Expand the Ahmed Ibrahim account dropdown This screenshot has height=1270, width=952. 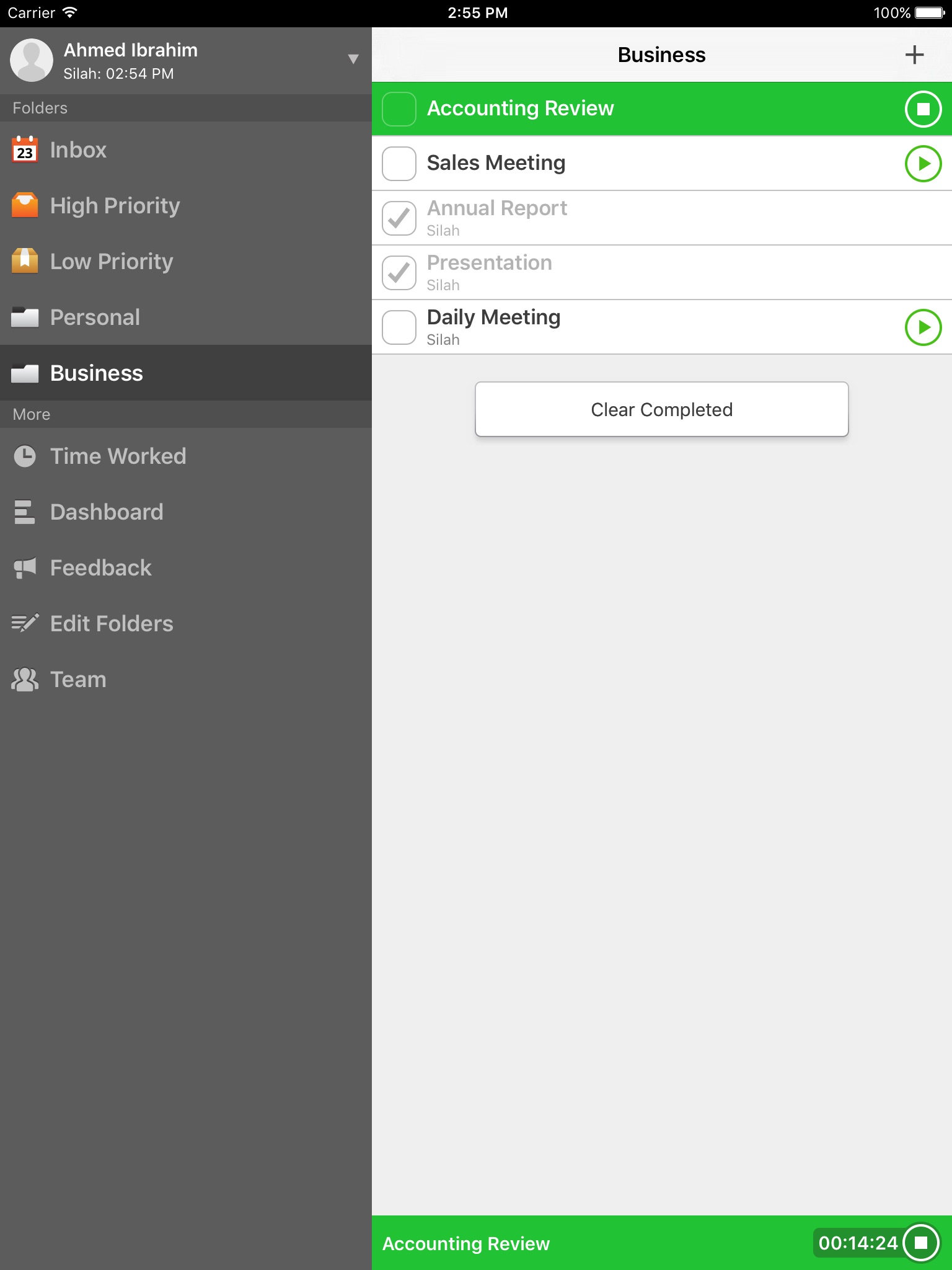pos(353,60)
